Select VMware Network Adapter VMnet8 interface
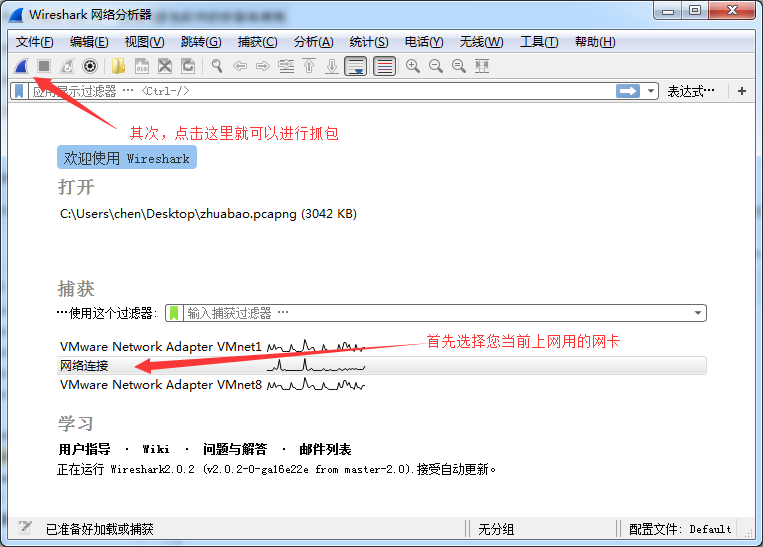 (x=382, y=385)
